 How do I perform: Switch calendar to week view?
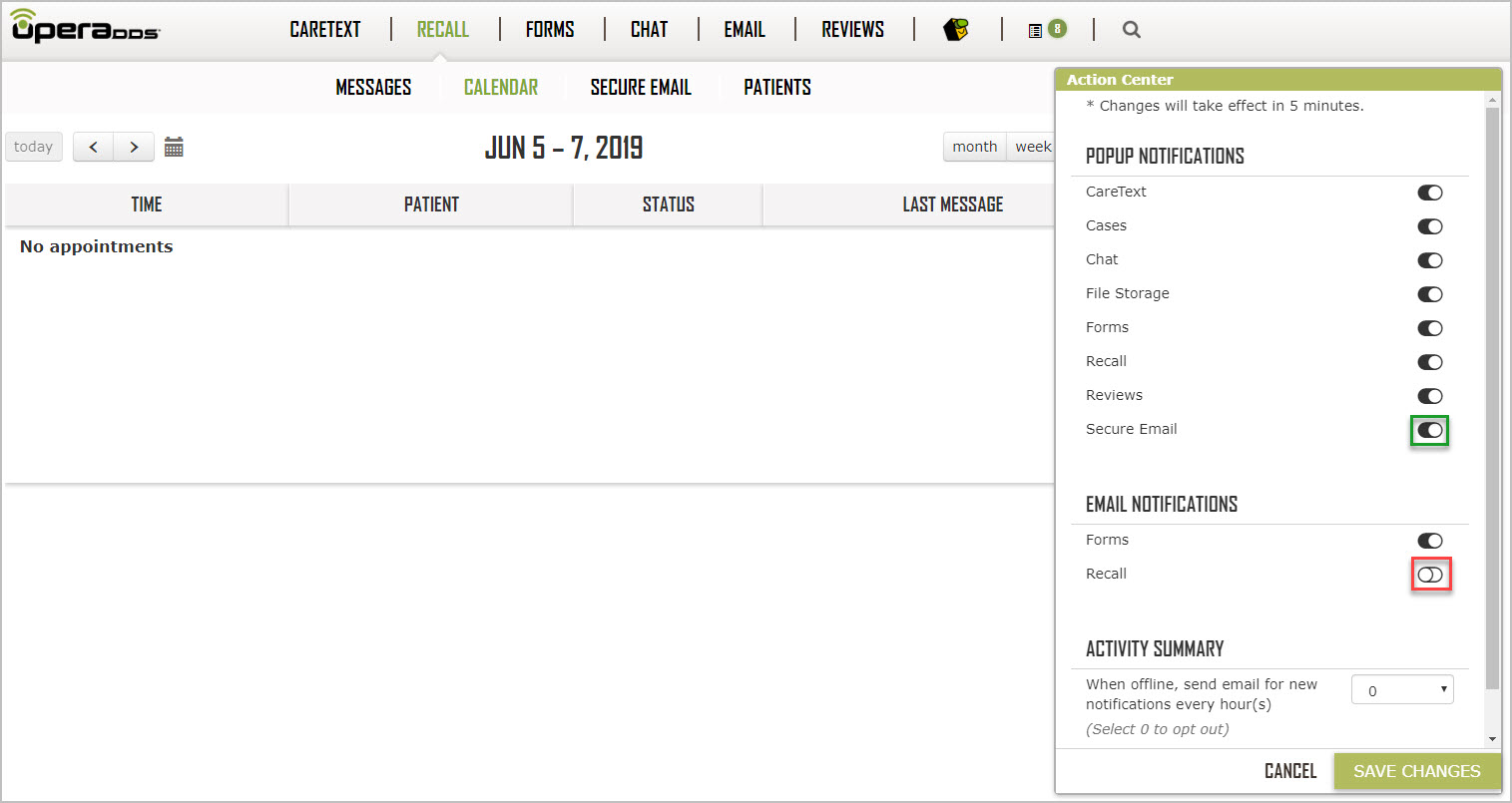coord(1032,147)
